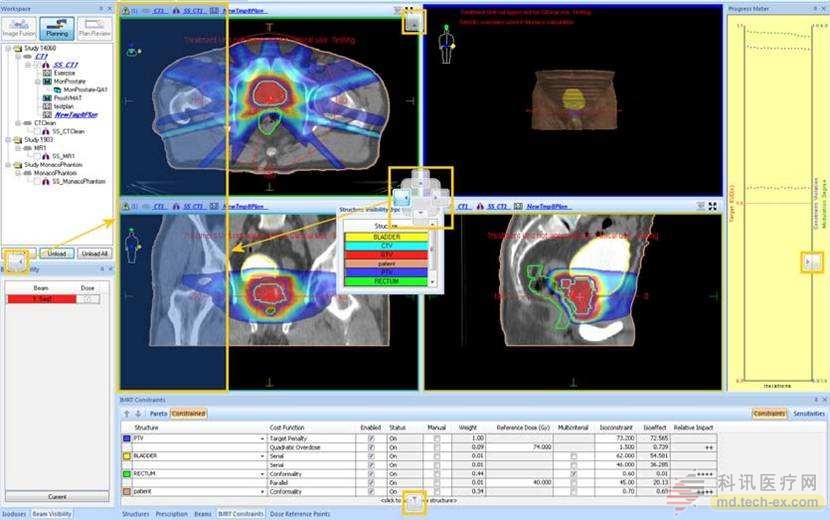Click the Current button in Beam Visibility
This screenshot has width=830, height=520.
pos(57,497)
